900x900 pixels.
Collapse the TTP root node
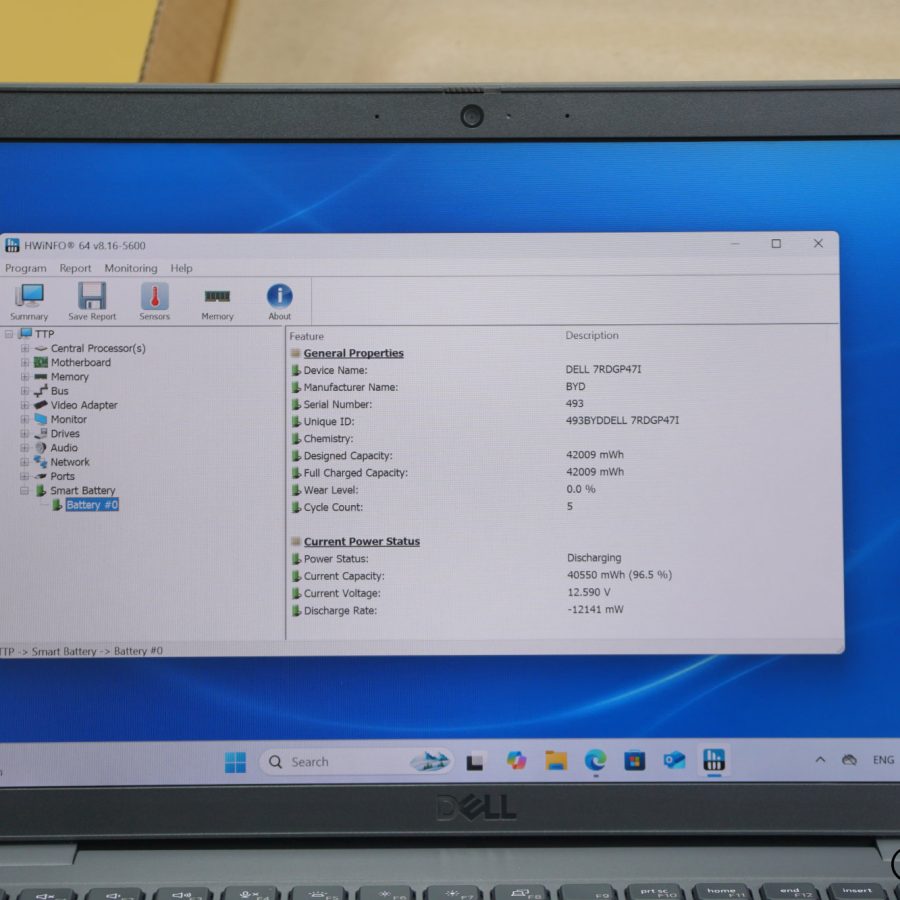point(9,334)
